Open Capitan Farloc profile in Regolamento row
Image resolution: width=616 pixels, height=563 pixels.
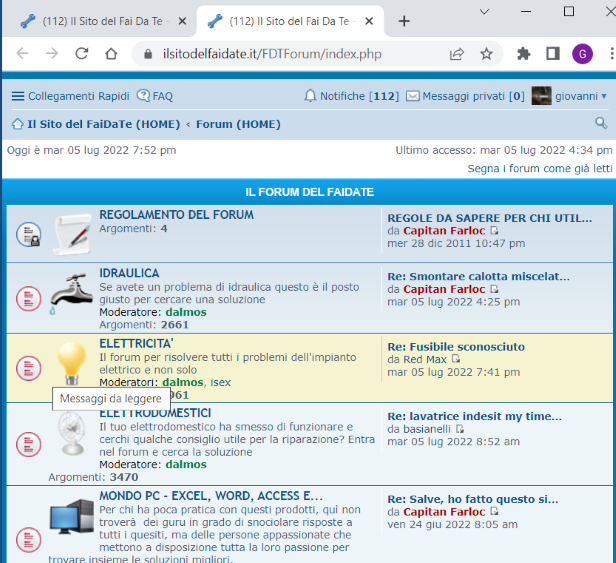444,231
